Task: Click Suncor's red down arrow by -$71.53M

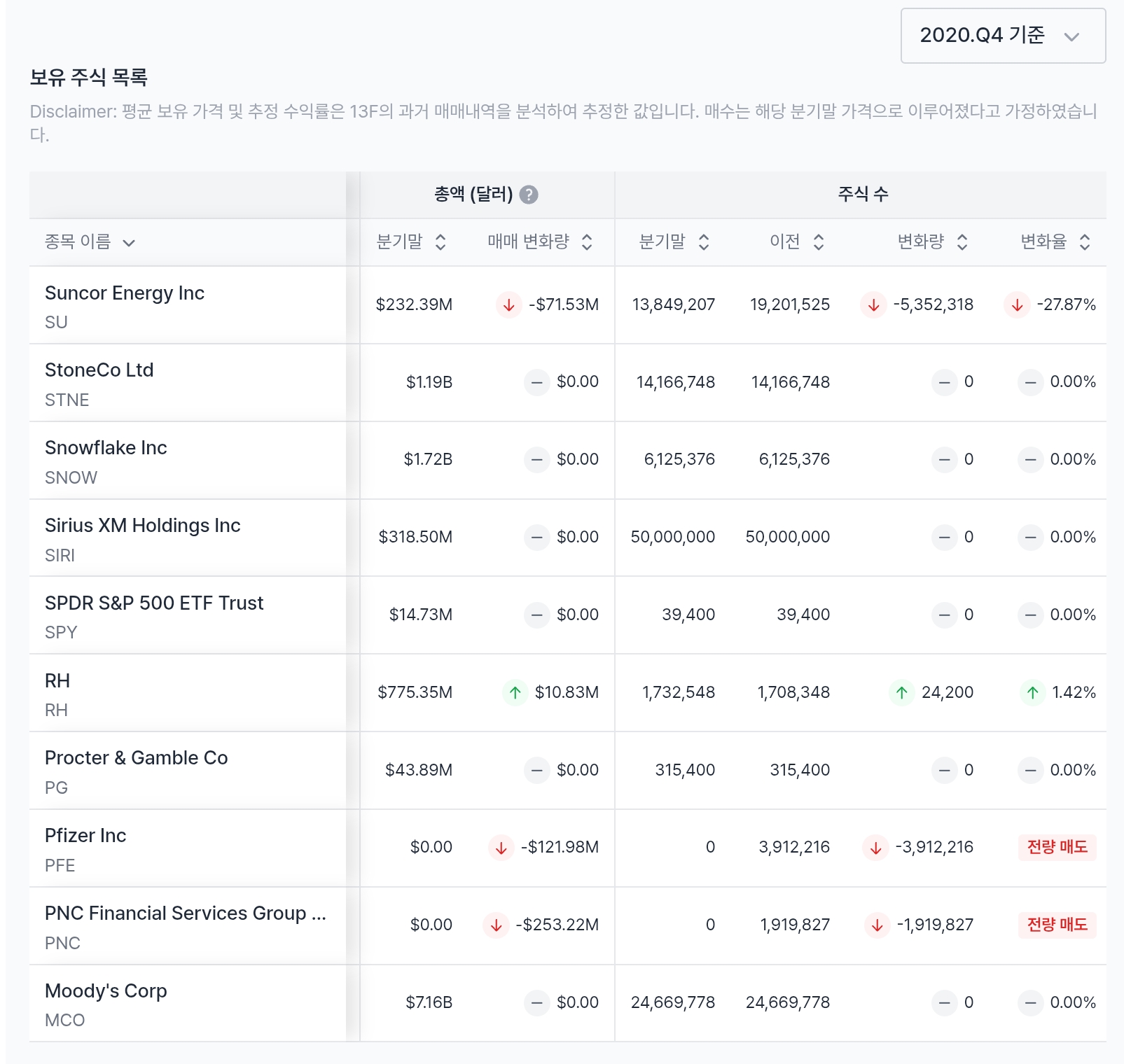Action: point(509,305)
